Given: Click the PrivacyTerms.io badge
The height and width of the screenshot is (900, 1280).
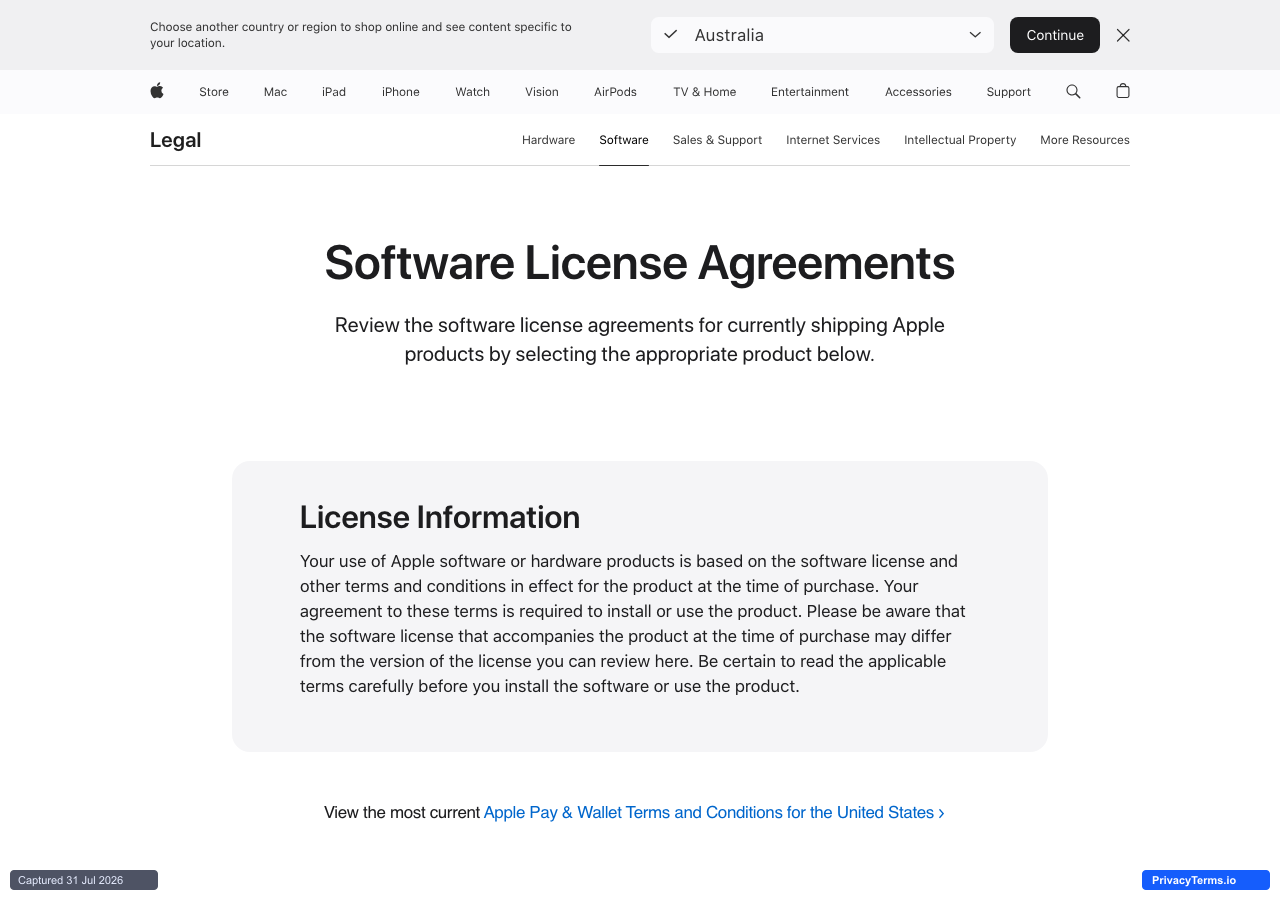Looking at the screenshot, I should click(1206, 880).
